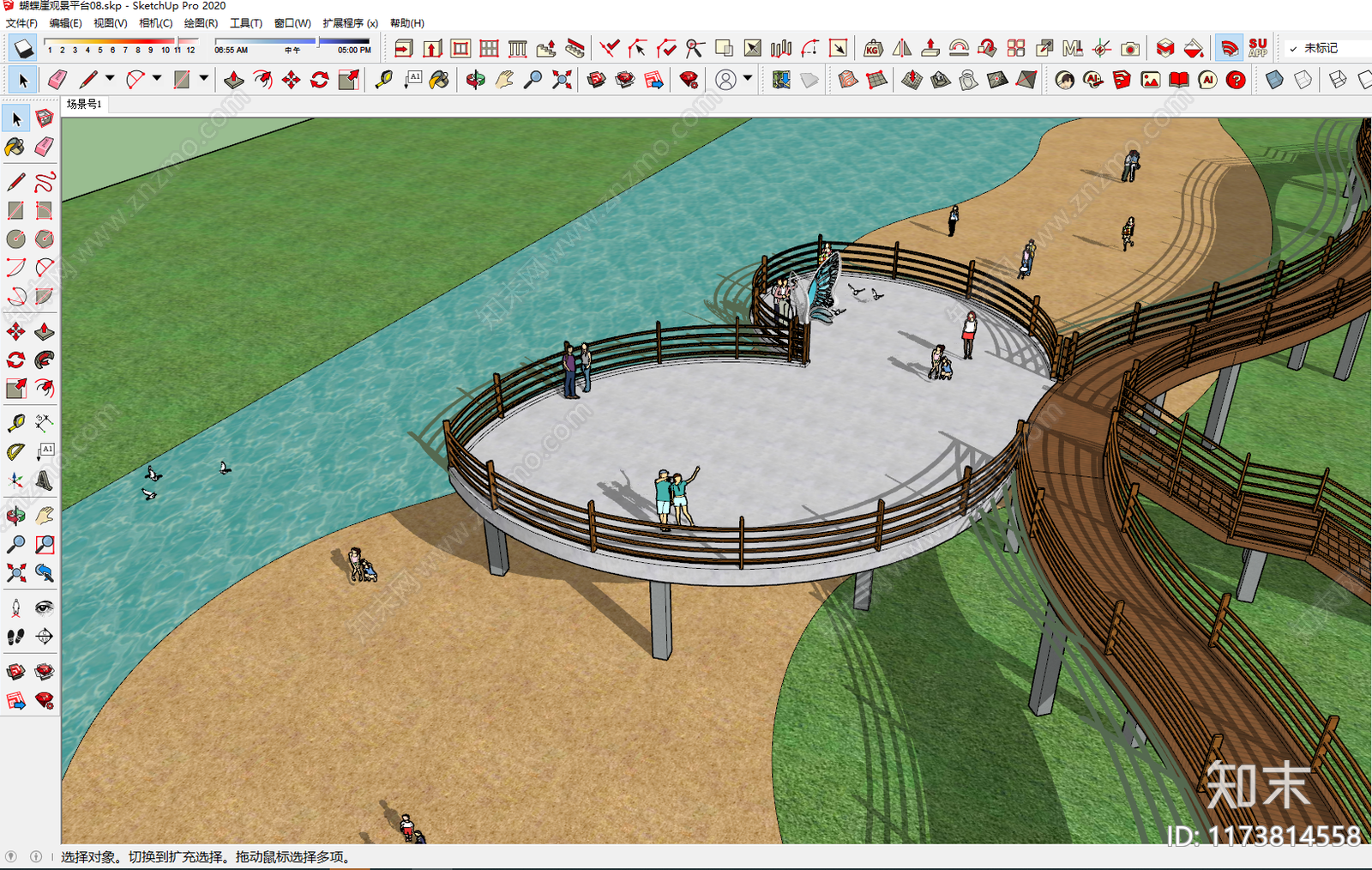Pick the Pie tool in left palette

(x=45, y=296)
